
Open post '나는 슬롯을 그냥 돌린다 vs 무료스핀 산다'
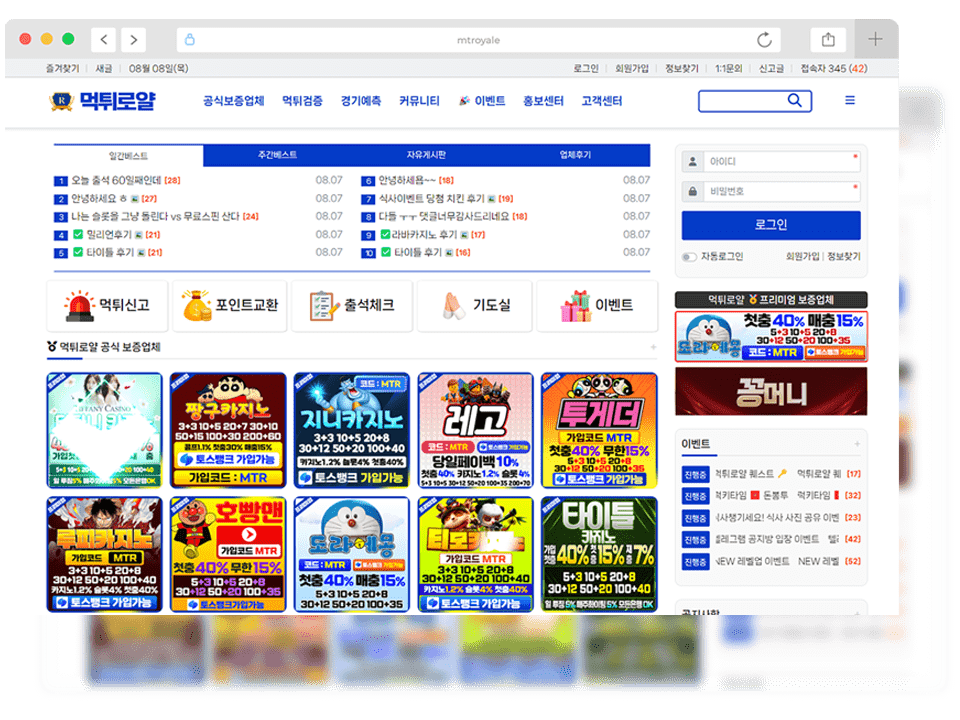156,217
